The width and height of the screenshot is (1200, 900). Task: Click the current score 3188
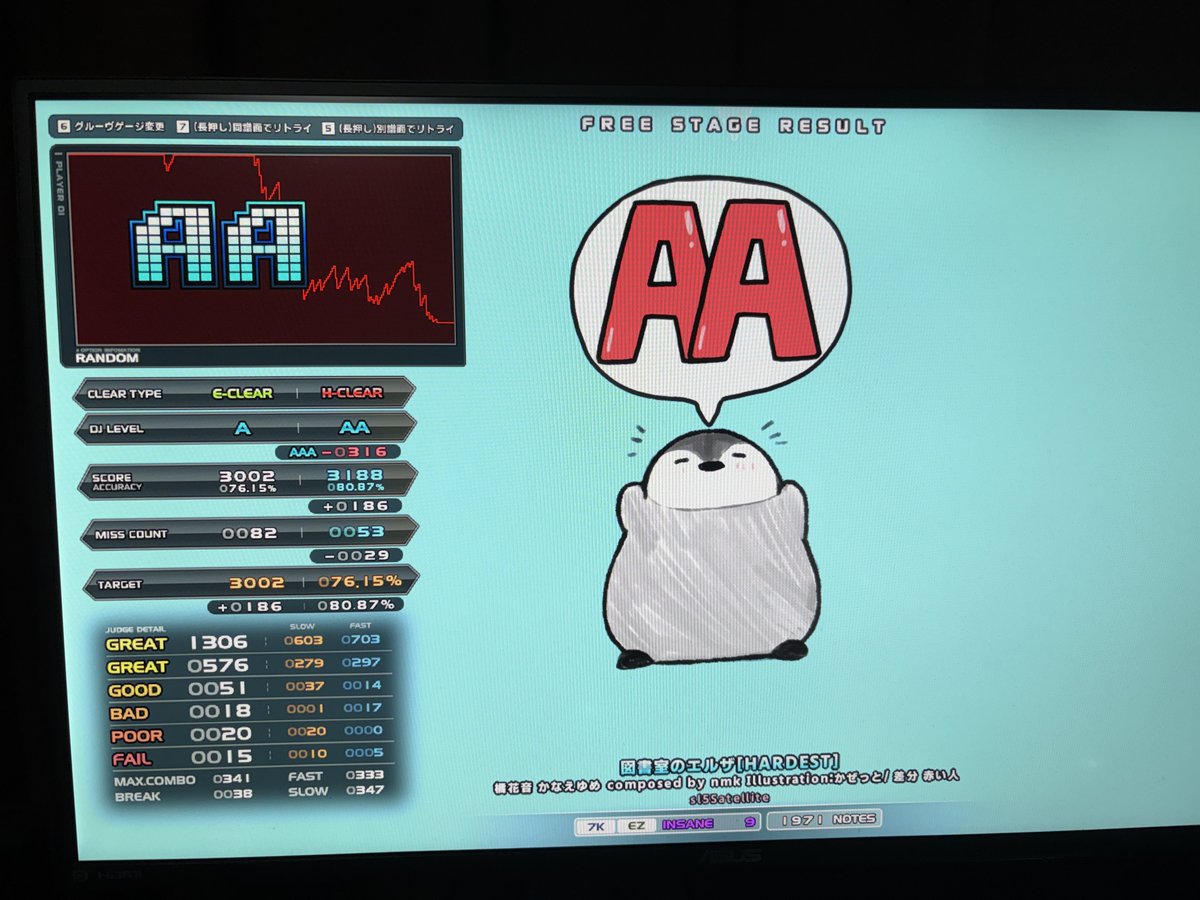pos(355,476)
